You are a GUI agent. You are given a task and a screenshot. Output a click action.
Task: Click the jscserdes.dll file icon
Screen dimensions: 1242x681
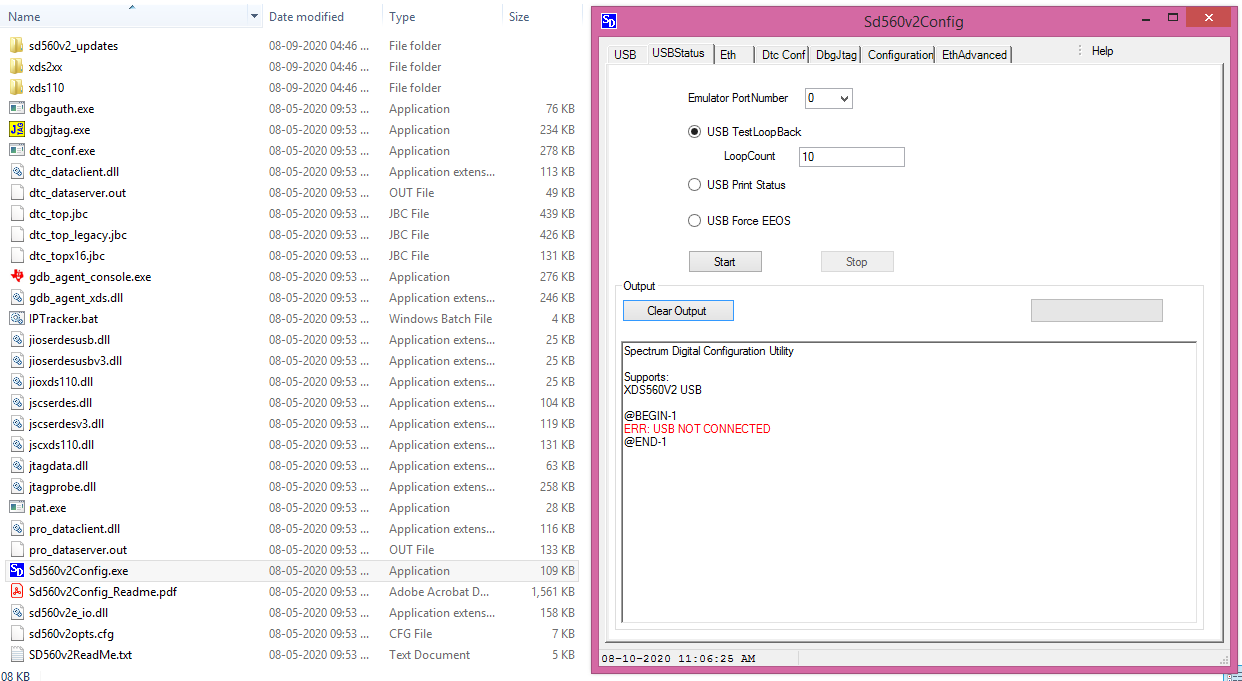click(x=16, y=403)
